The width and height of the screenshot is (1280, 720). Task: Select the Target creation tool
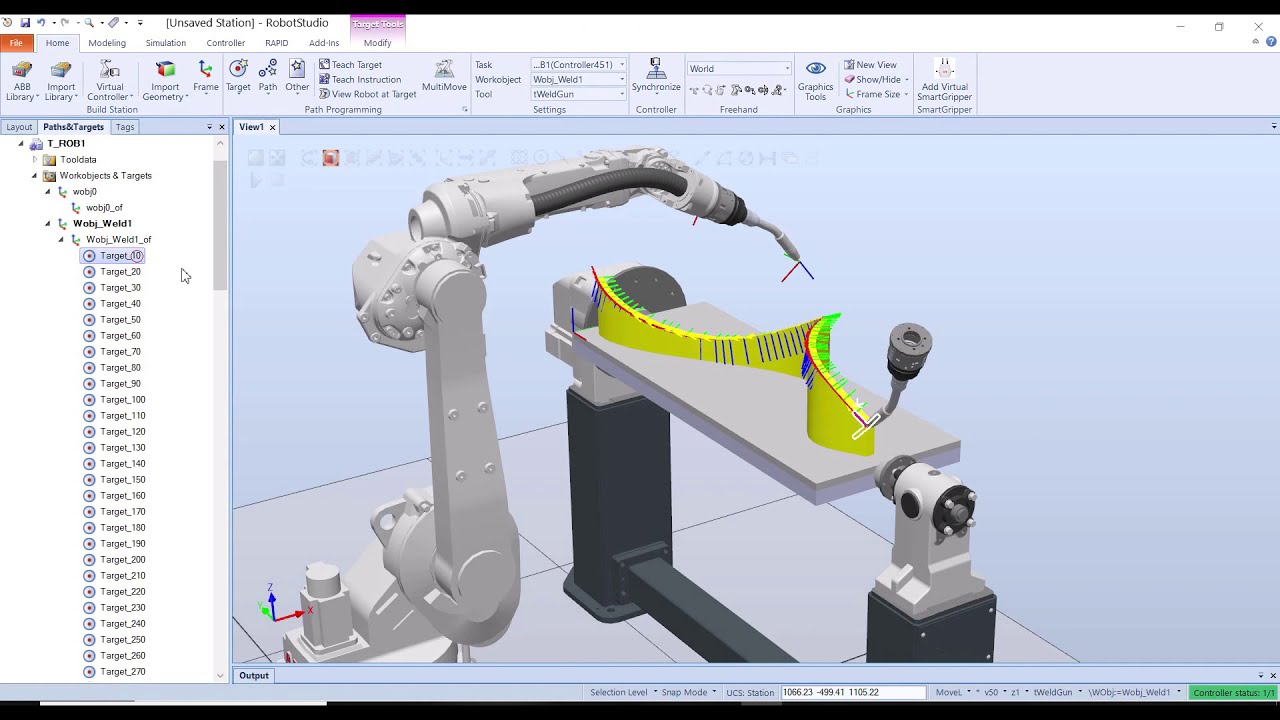point(238,79)
